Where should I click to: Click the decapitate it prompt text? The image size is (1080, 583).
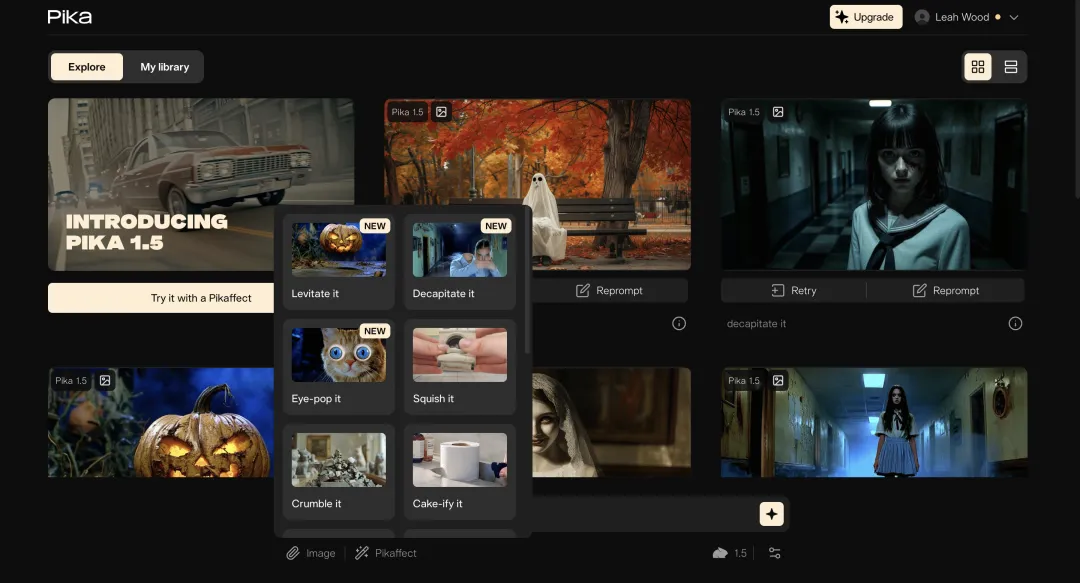[x=756, y=323]
